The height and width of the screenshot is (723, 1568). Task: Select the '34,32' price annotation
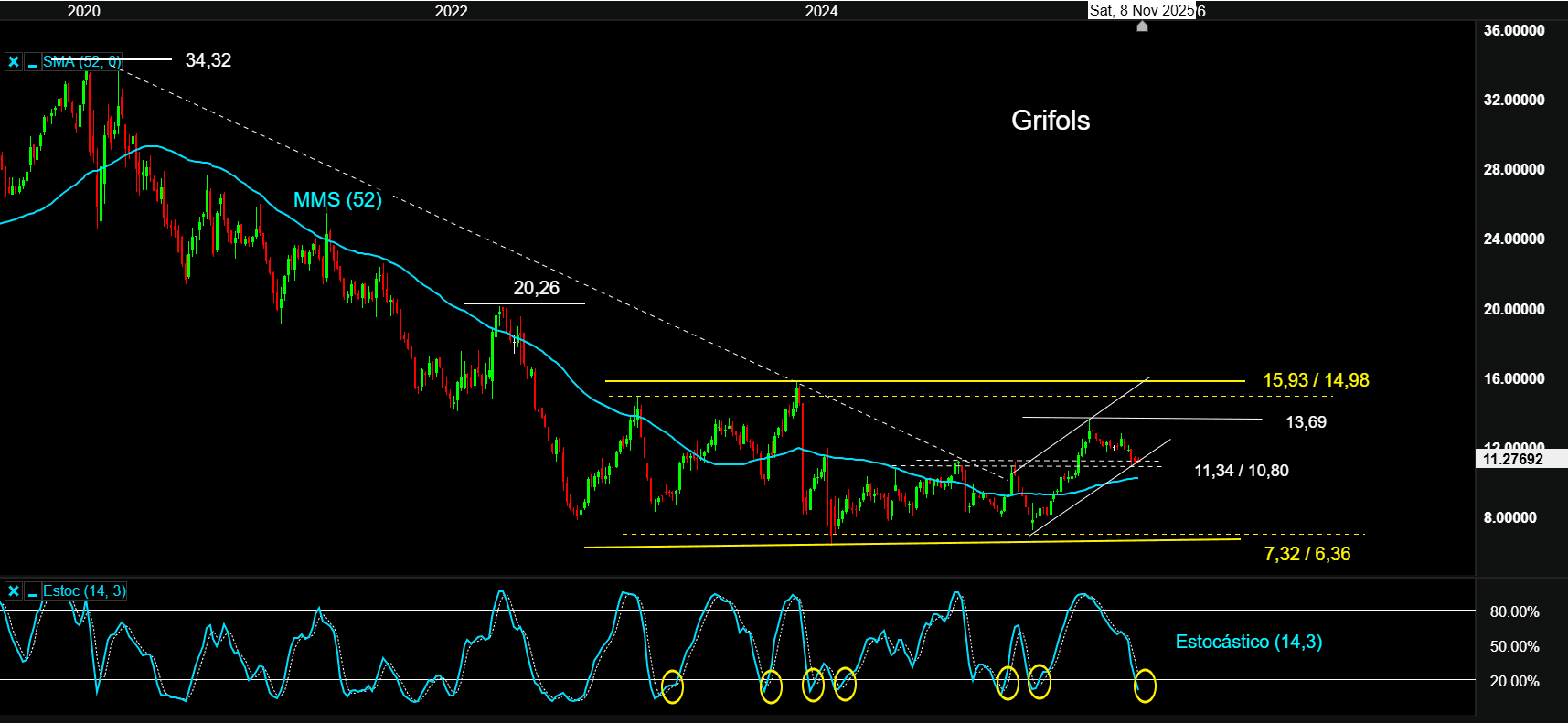tap(208, 60)
